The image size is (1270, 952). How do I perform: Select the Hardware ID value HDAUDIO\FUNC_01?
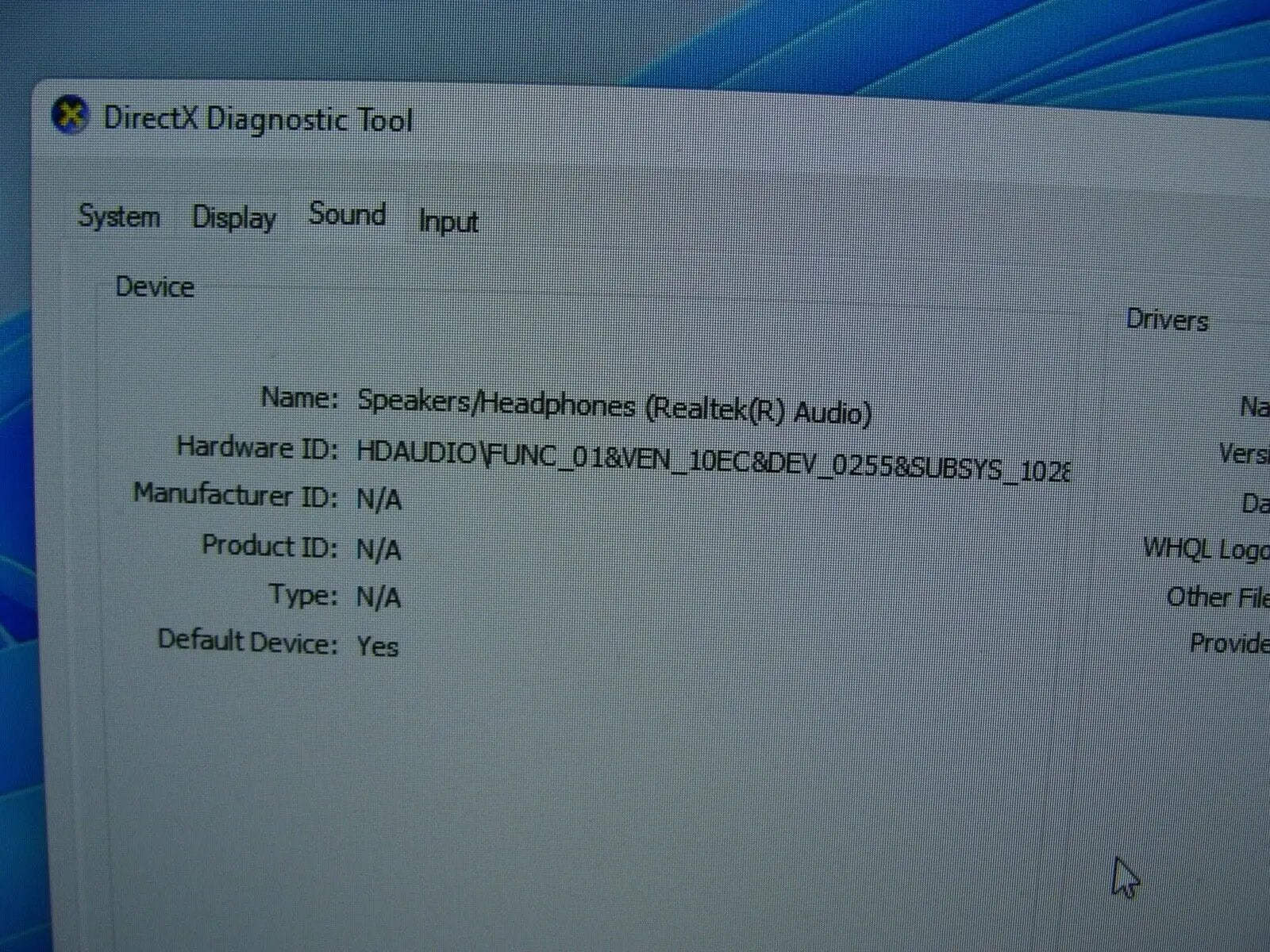[x=713, y=461]
